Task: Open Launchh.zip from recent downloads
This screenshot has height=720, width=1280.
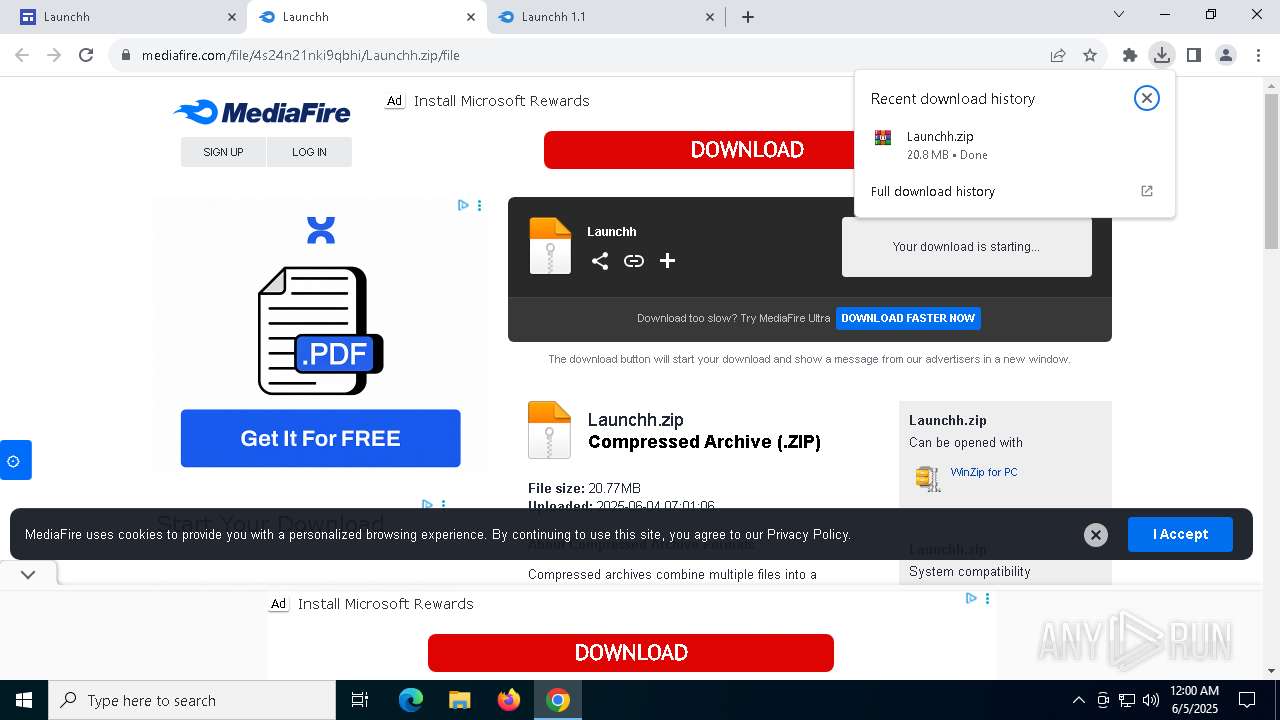Action: 1014,145
